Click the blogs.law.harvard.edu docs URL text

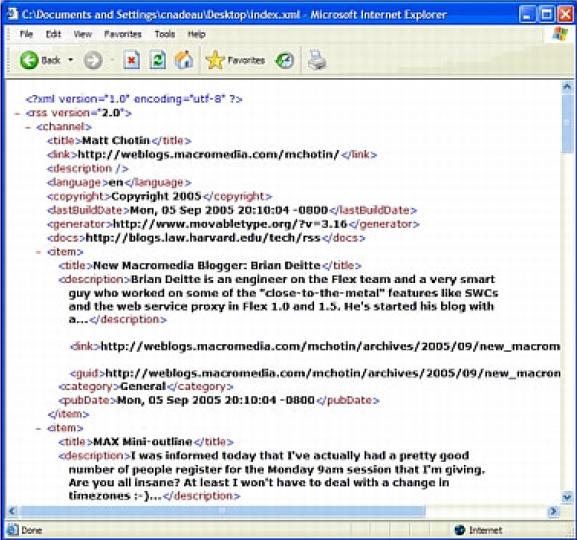point(203,238)
